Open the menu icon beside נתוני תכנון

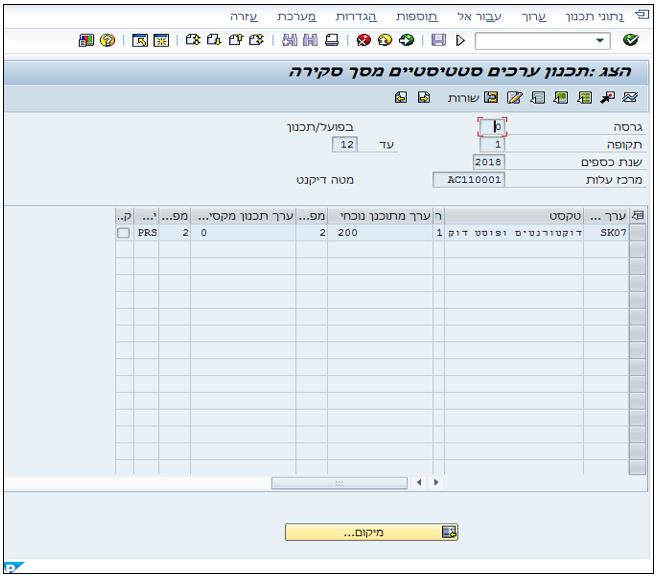click(642, 15)
